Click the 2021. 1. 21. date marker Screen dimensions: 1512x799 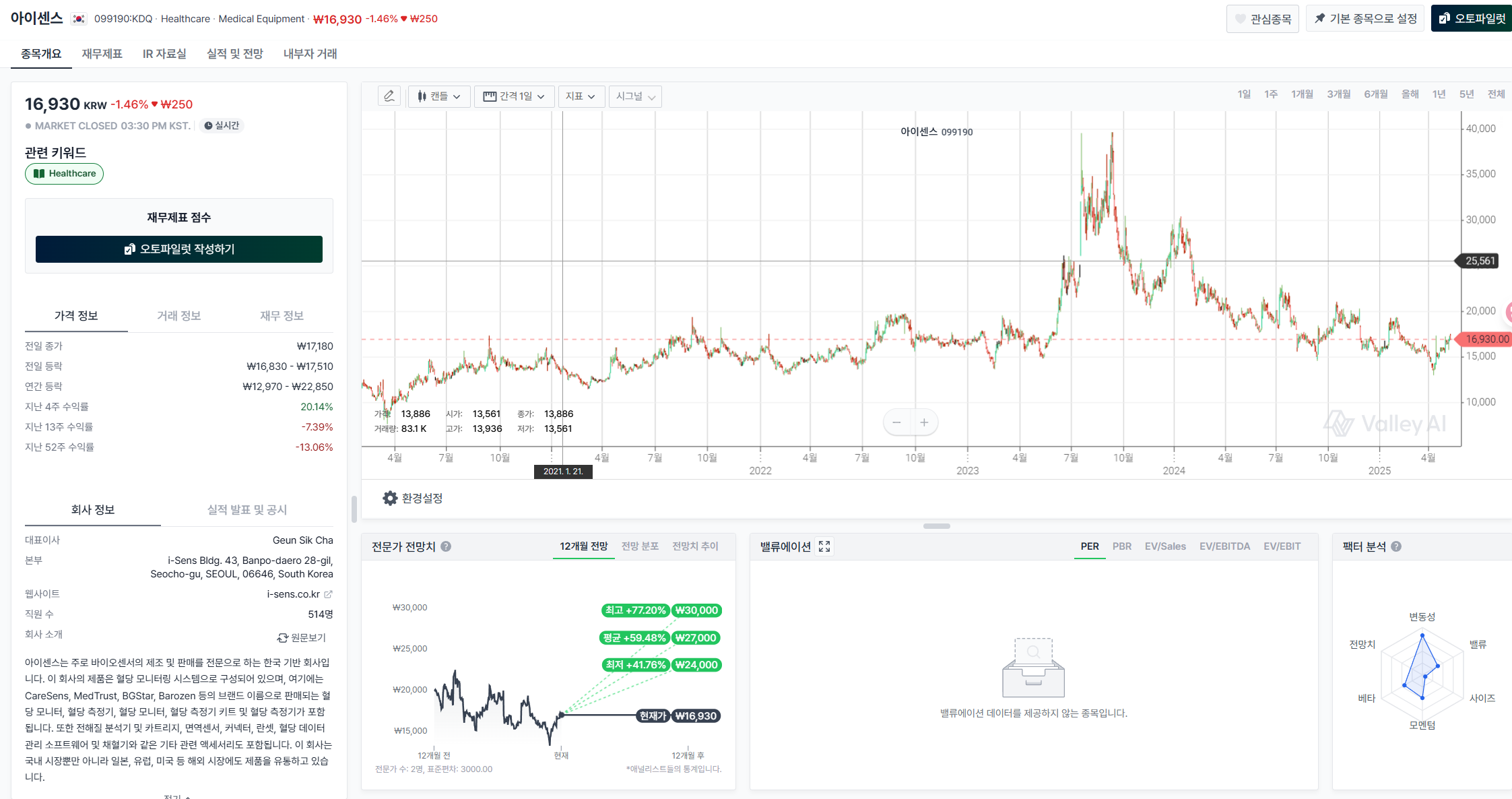click(x=564, y=472)
